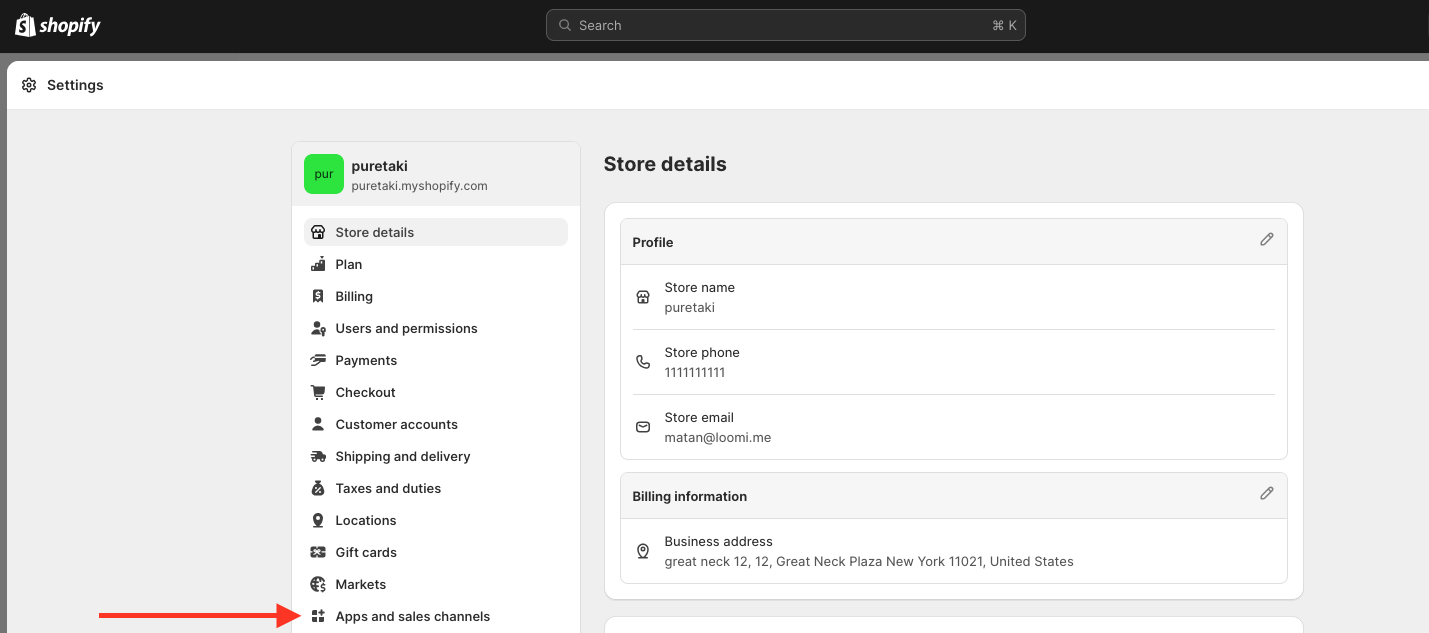Click the Taxes and duties icon
The image size is (1429, 633).
318,488
